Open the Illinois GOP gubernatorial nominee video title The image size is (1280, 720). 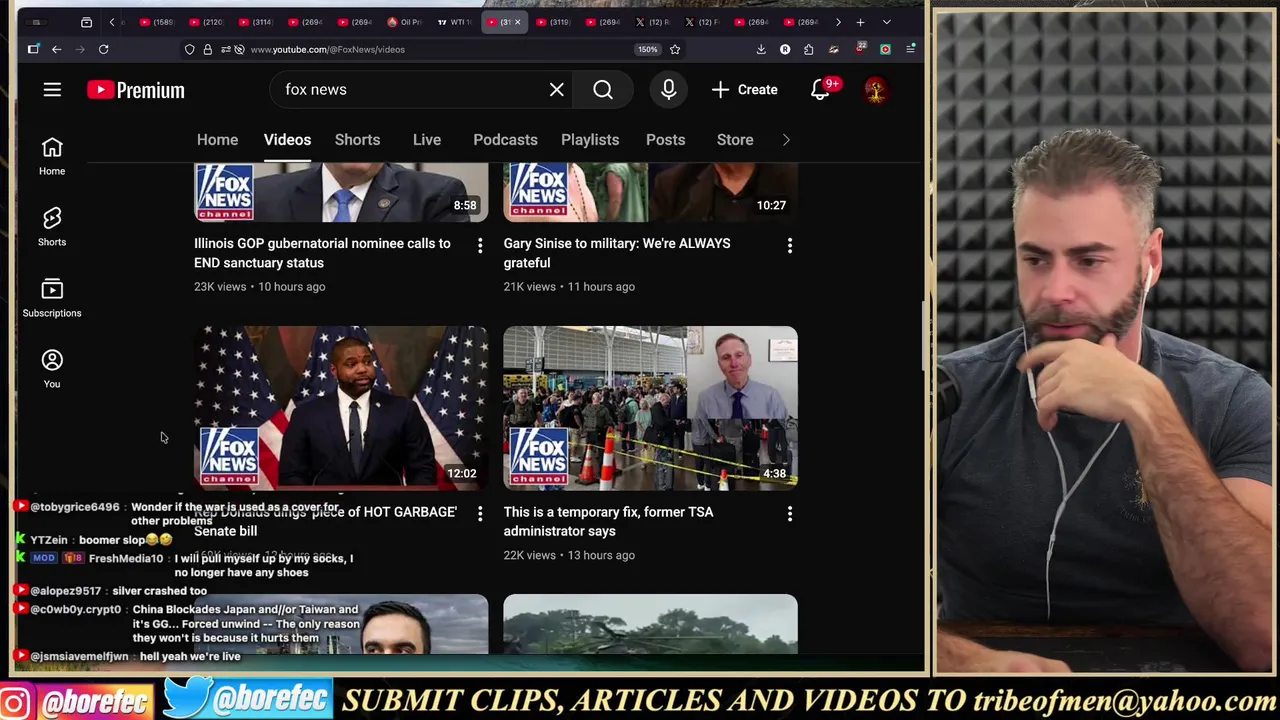click(x=322, y=253)
